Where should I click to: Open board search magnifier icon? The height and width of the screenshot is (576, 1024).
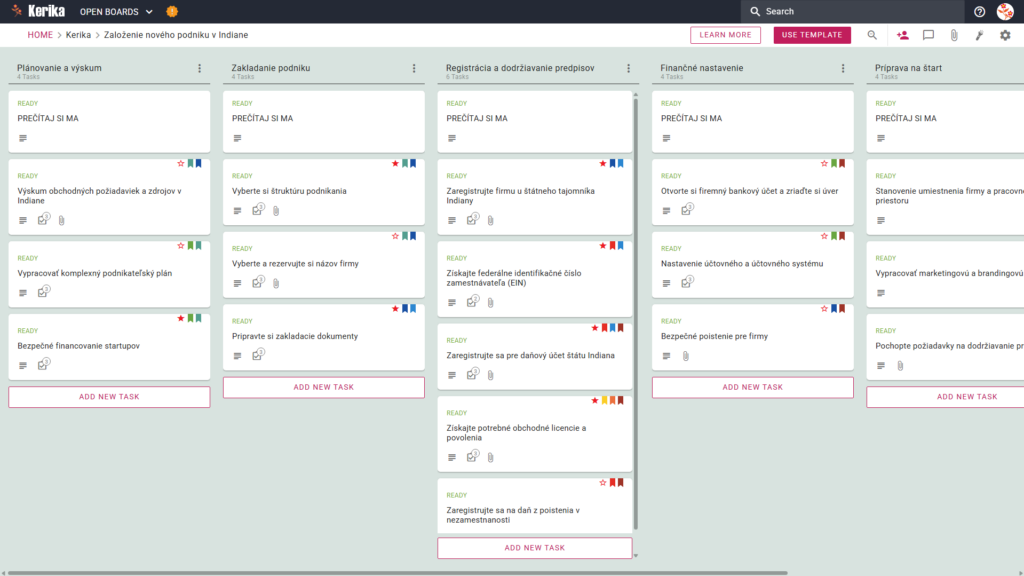coord(872,35)
